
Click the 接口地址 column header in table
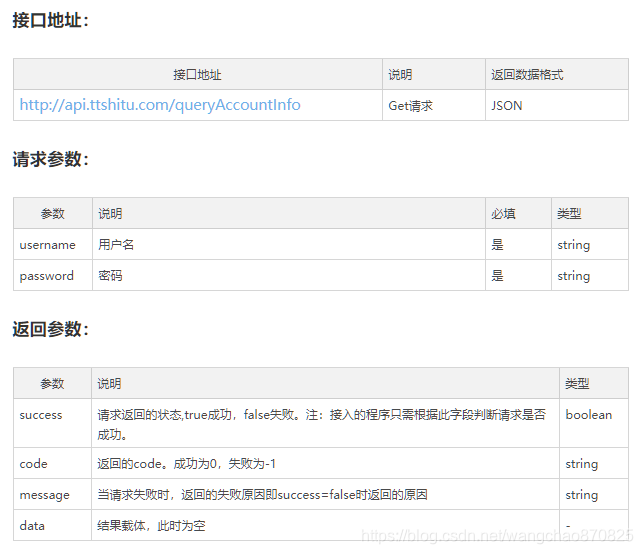[197, 75]
